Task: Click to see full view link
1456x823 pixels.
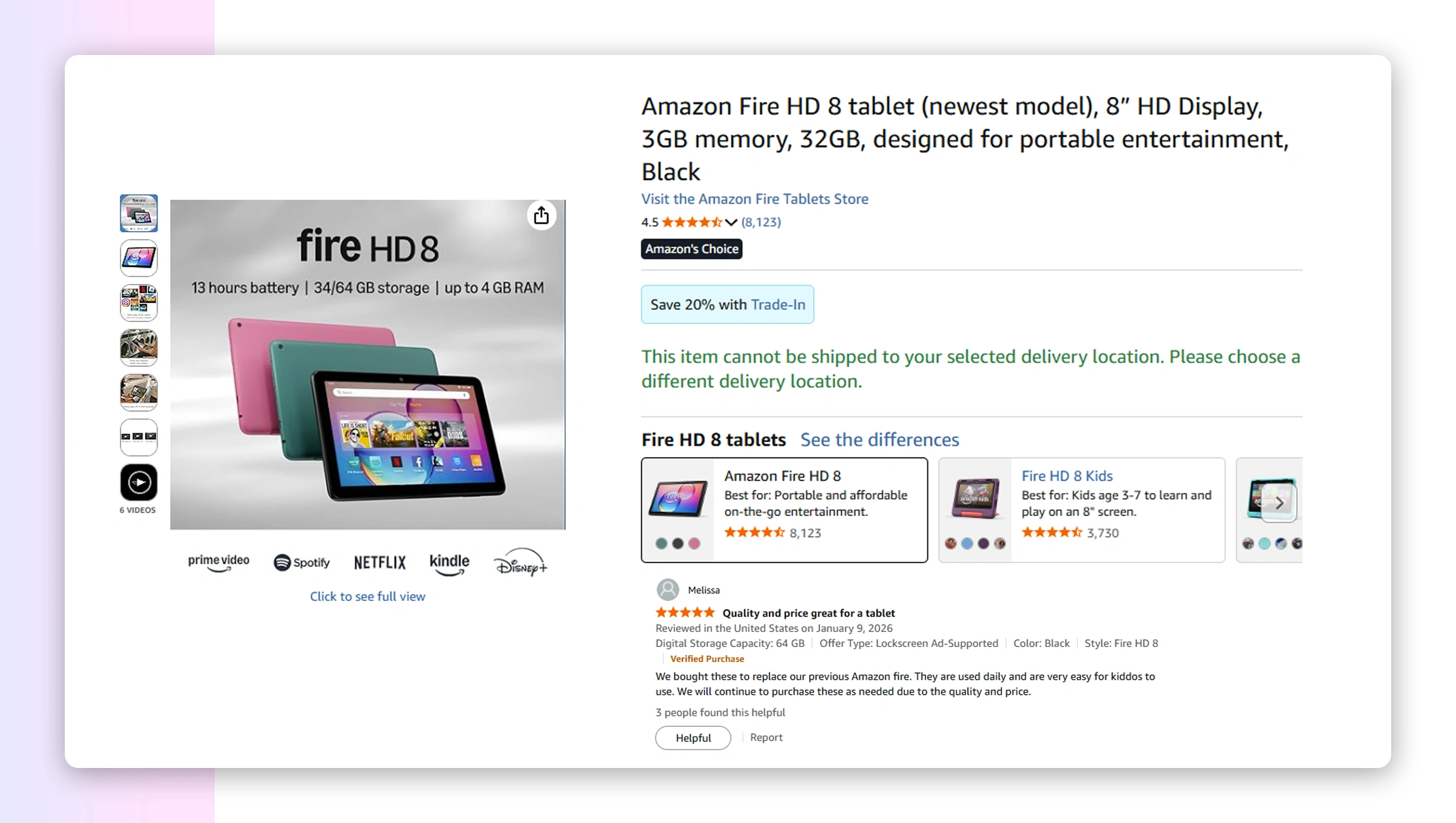Action: tap(367, 596)
